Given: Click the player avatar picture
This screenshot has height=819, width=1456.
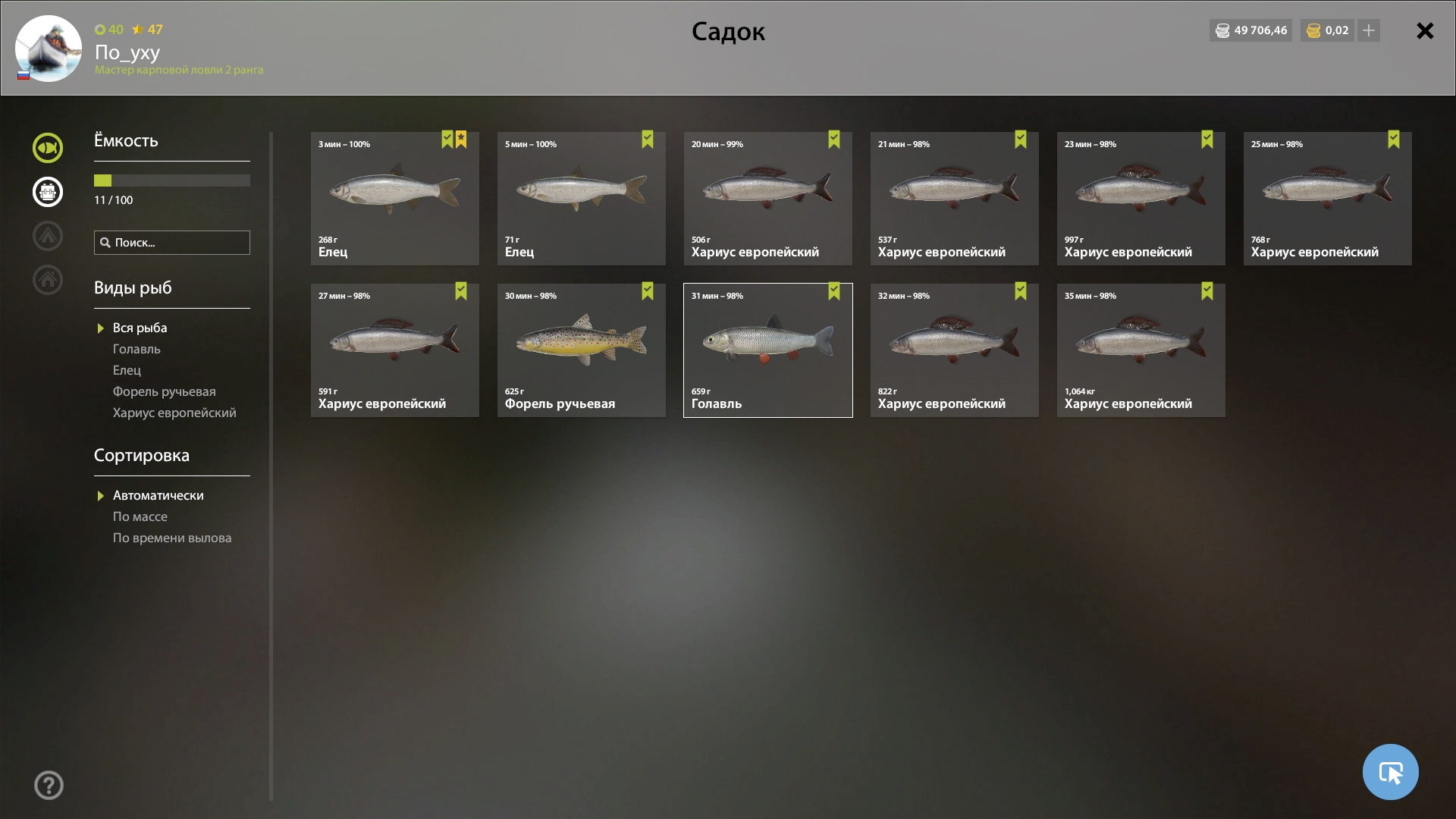Looking at the screenshot, I should (49, 49).
